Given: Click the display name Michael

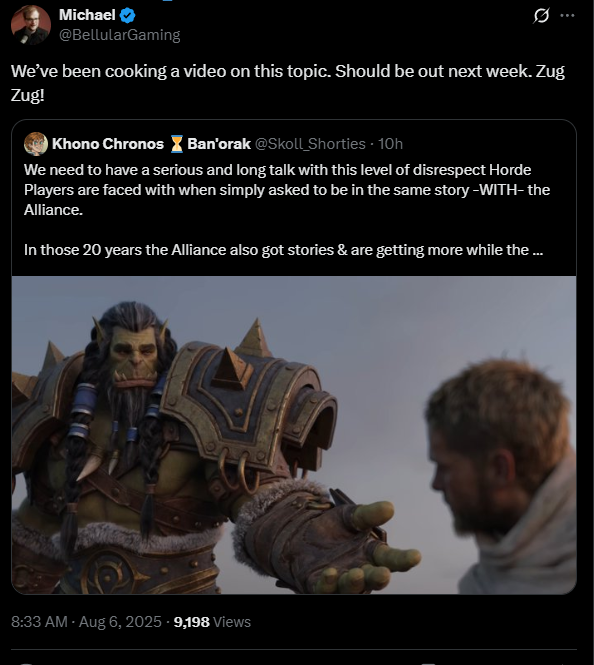Looking at the screenshot, I should pos(87,15).
